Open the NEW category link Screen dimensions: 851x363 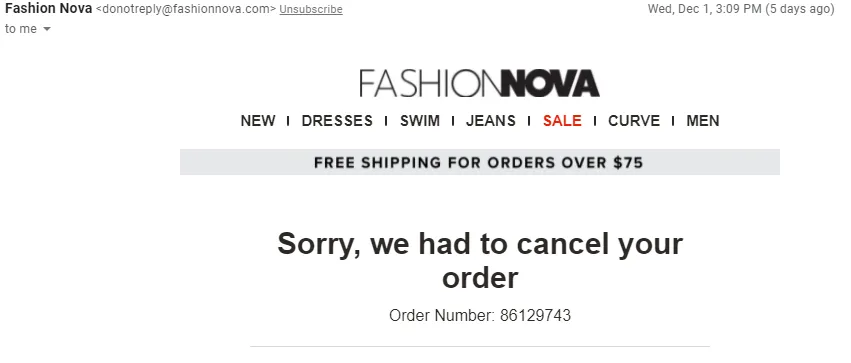coord(258,120)
